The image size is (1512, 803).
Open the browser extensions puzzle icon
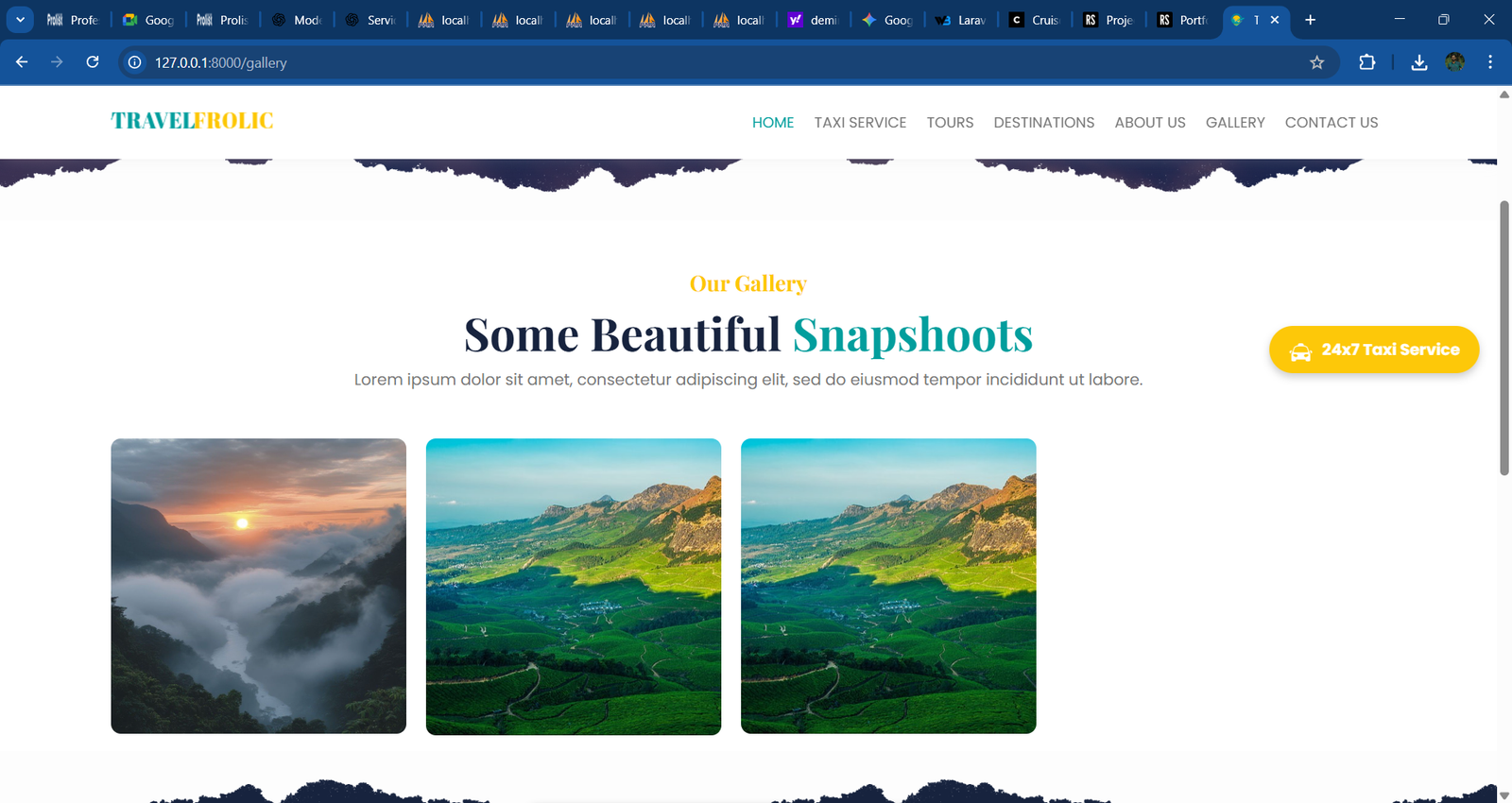(x=1366, y=62)
